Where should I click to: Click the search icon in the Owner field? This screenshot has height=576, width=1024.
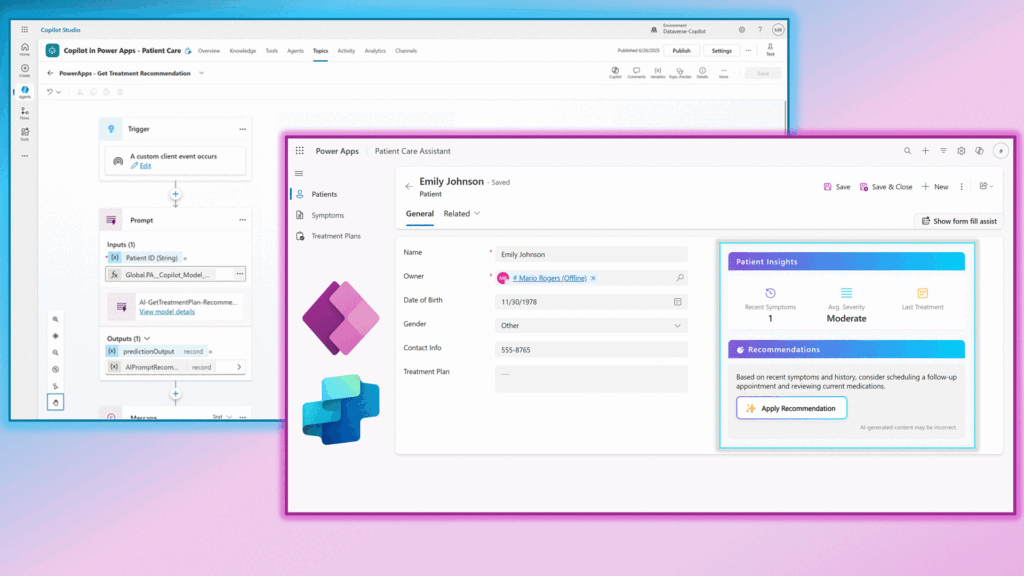680,278
